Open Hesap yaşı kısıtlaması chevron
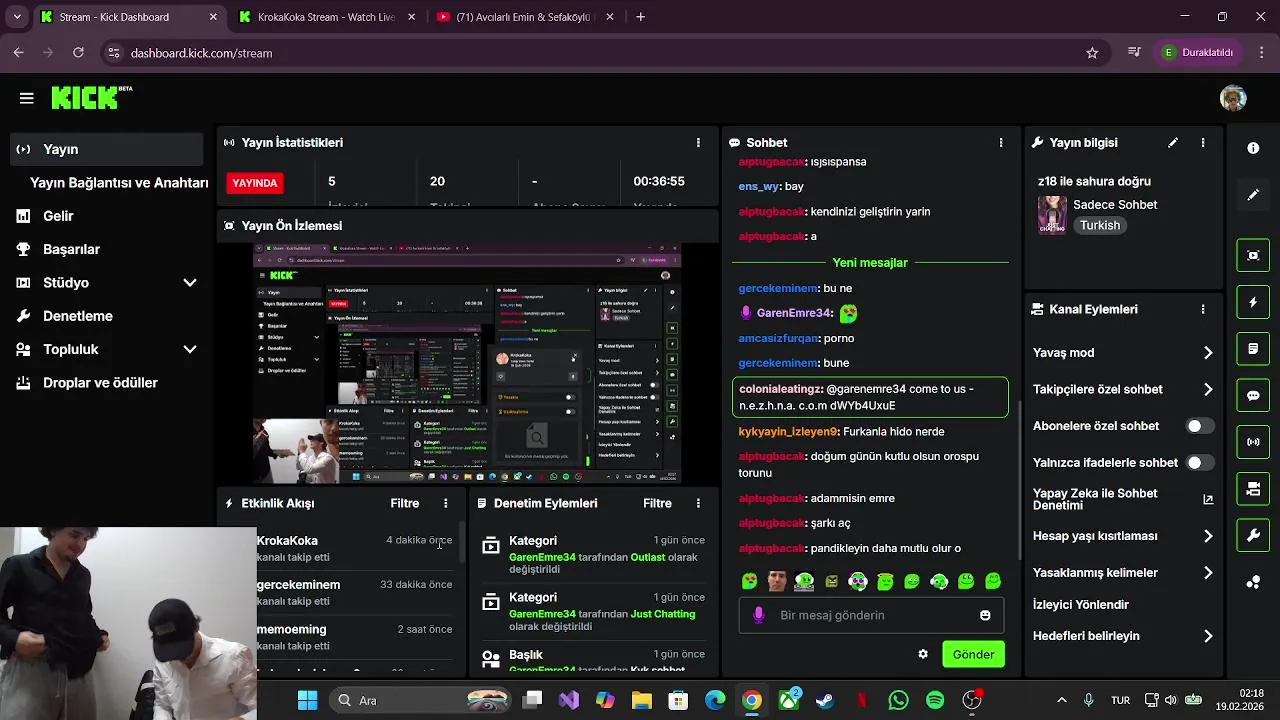Image resolution: width=1280 pixels, height=720 pixels. (x=1208, y=537)
